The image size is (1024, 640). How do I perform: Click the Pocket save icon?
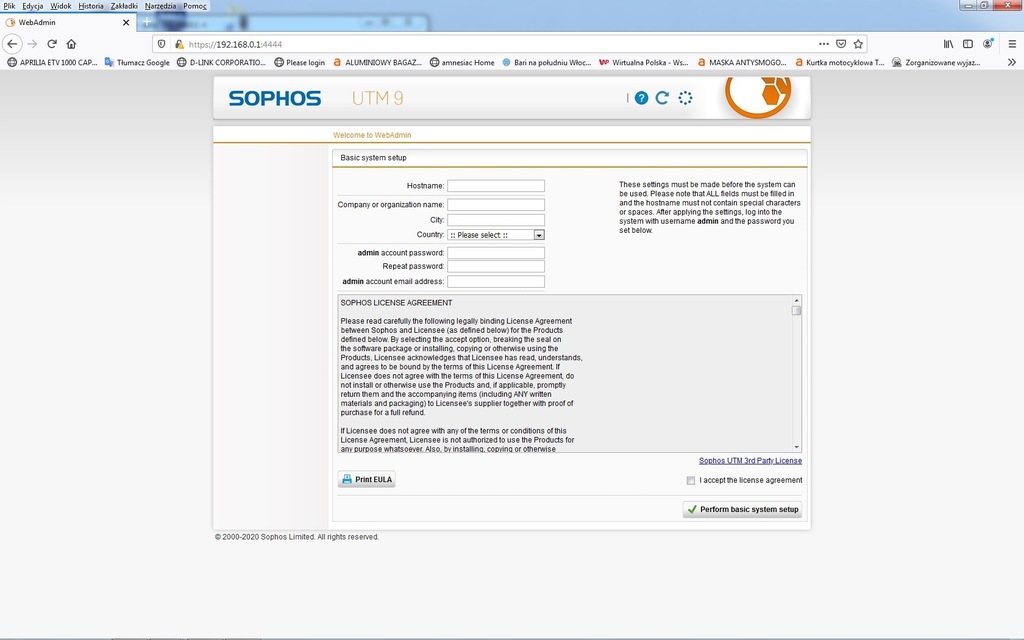click(841, 44)
